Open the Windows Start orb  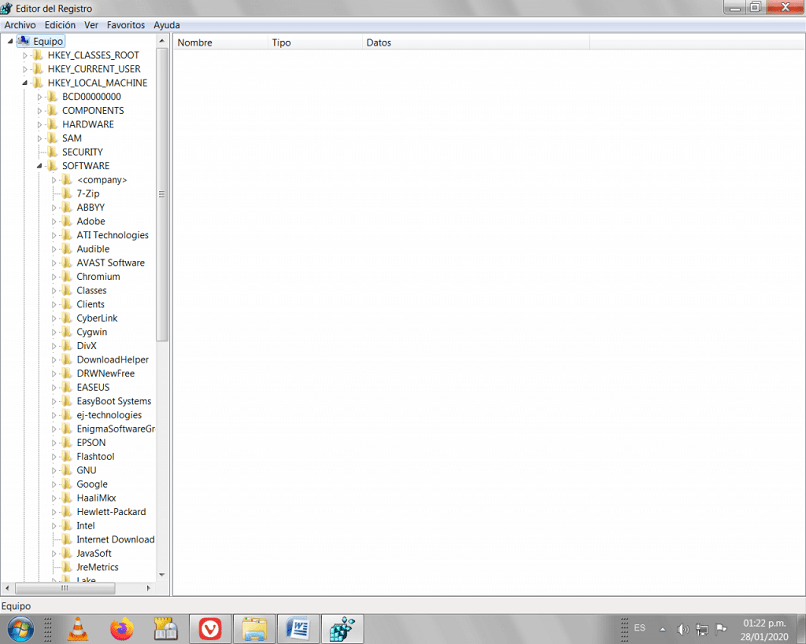[21, 629]
